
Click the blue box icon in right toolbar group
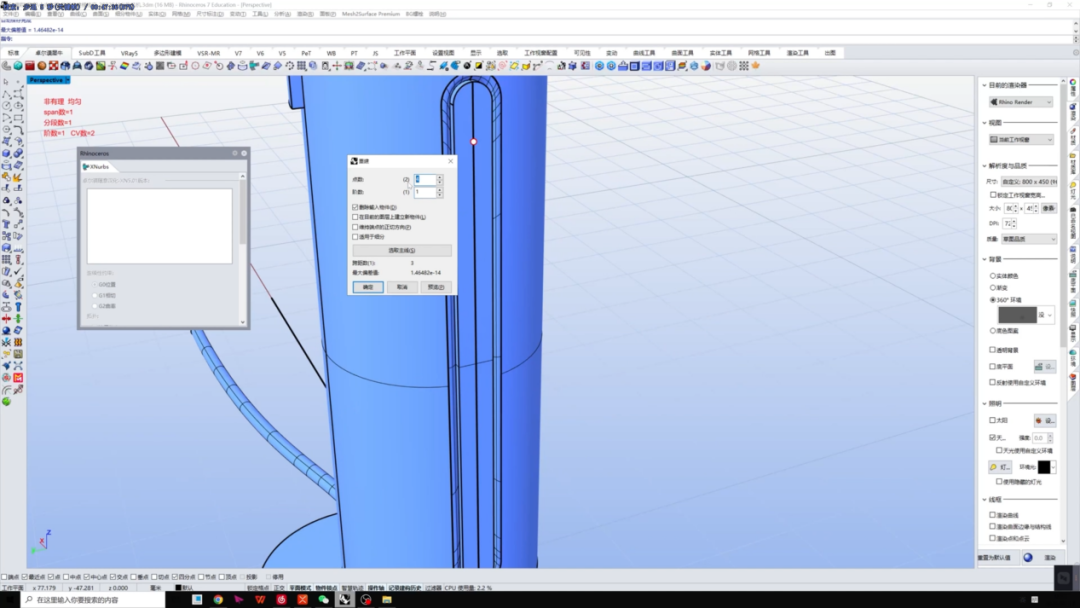[634, 66]
